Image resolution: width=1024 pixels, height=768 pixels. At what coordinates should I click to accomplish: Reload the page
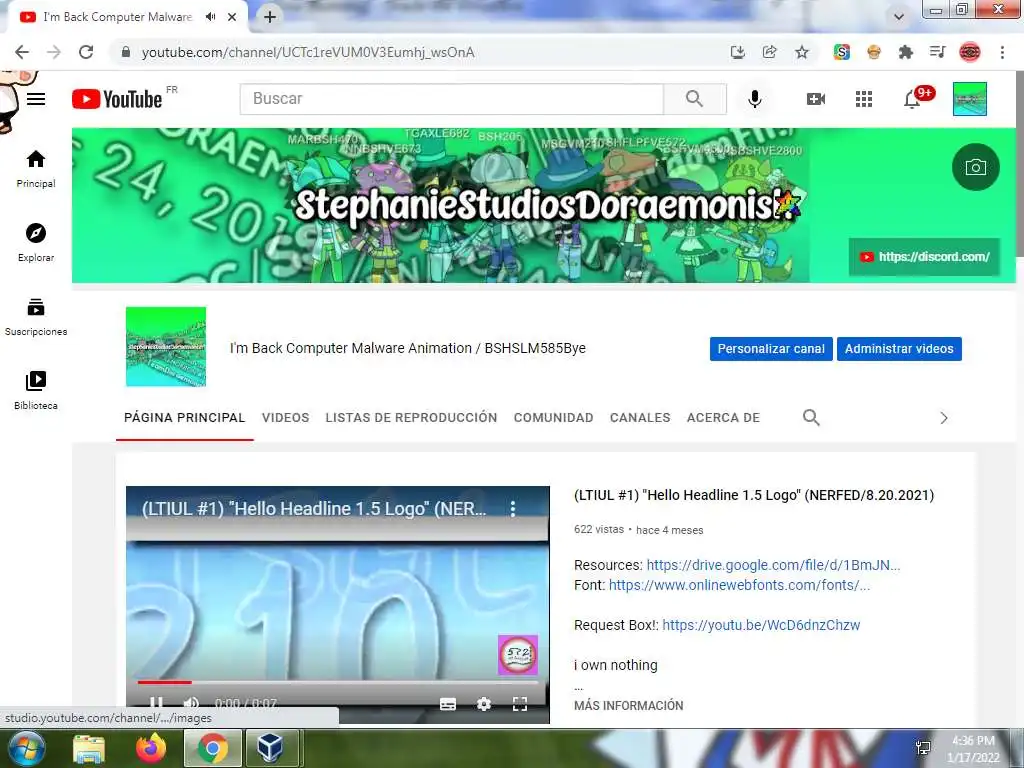click(x=86, y=52)
